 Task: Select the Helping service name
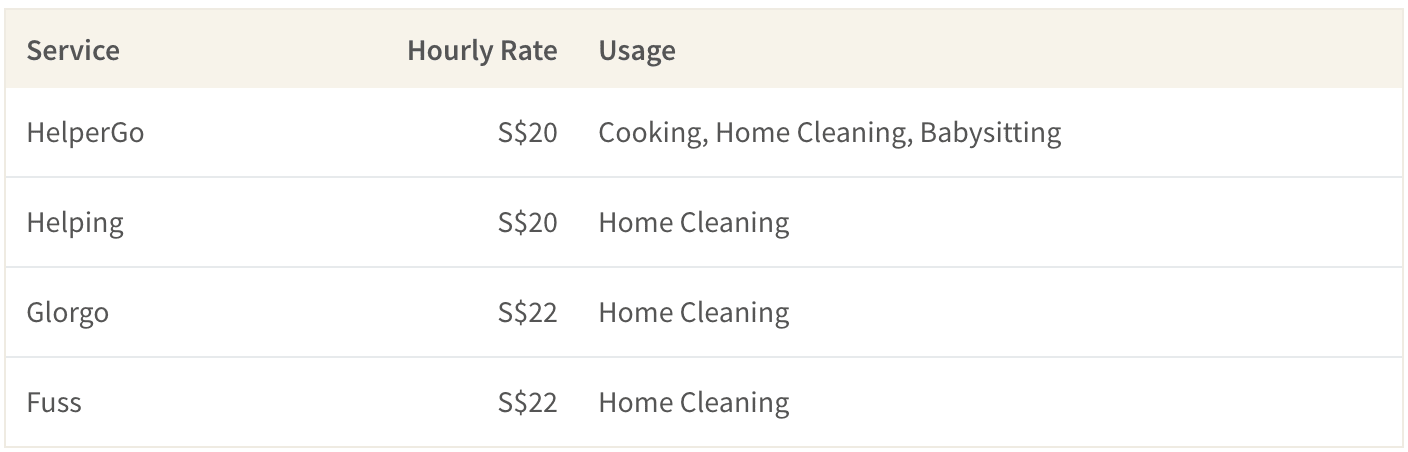75,222
